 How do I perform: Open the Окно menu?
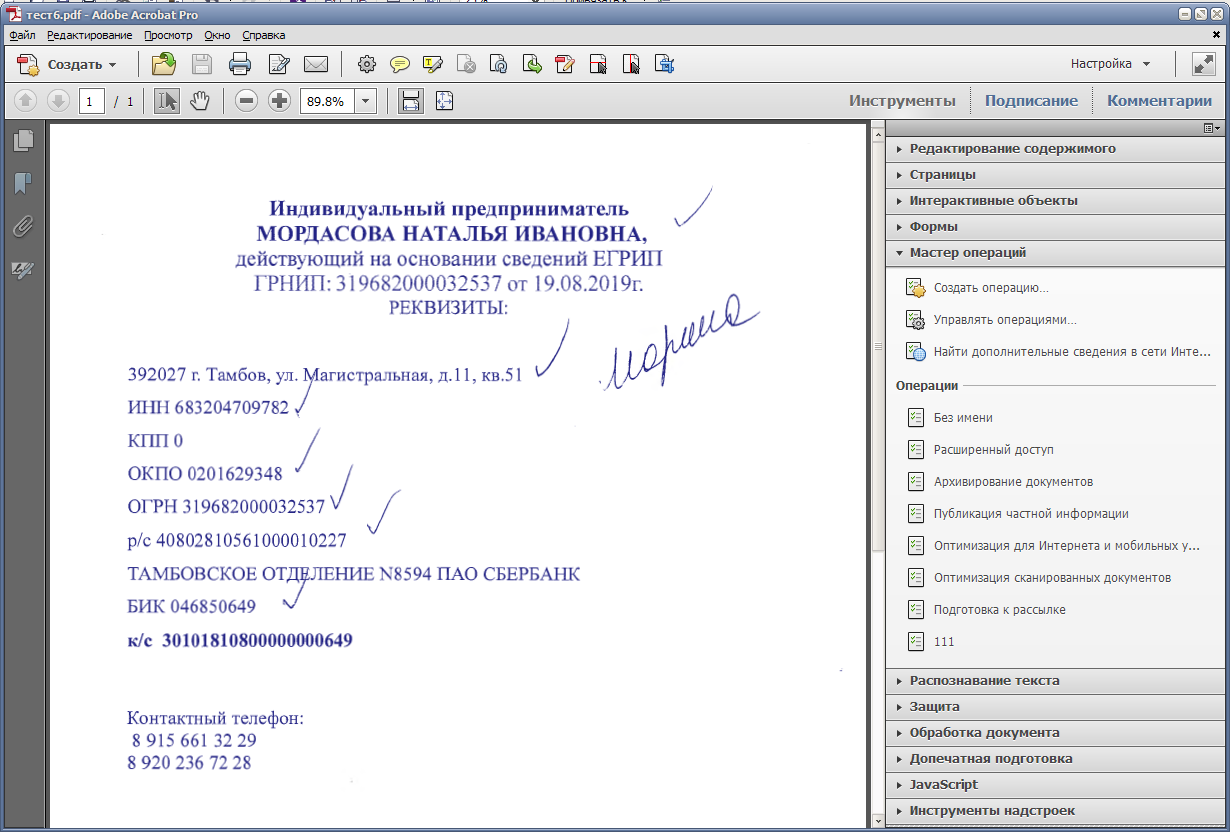(217, 35)
